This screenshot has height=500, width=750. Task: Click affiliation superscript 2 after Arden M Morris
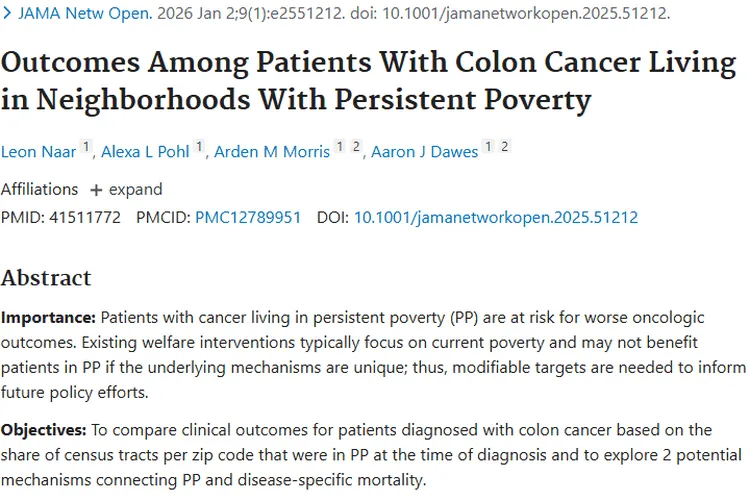[x=356, y=147]
